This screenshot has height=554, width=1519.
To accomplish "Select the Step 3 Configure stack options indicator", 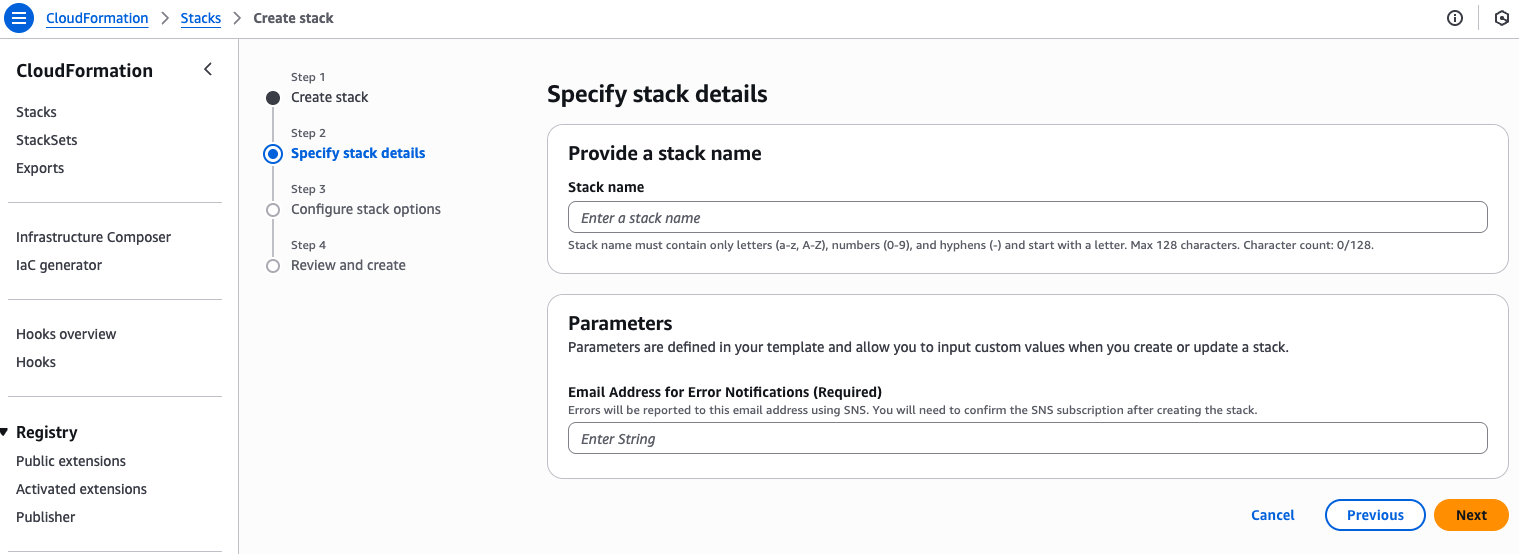I will pos(273,210).
